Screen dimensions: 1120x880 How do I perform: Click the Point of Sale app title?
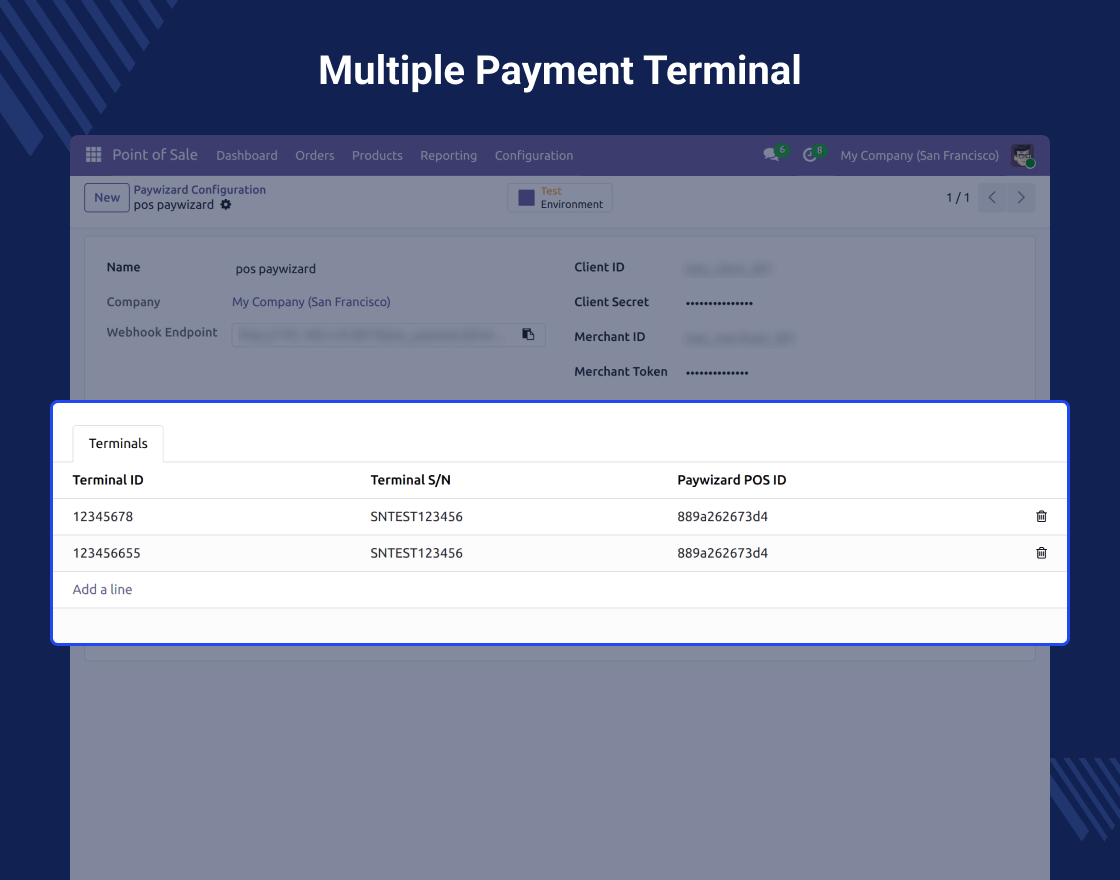click(155, 155)
